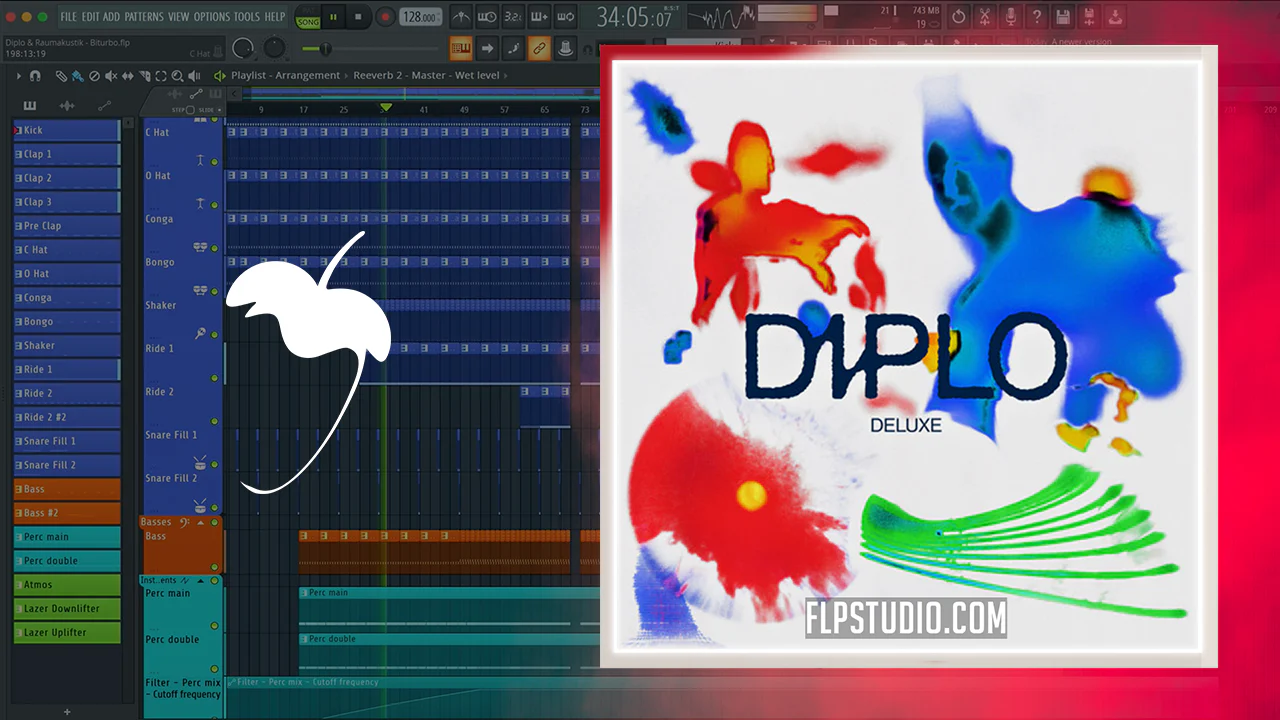Toggle mute on Conga track

214,247
